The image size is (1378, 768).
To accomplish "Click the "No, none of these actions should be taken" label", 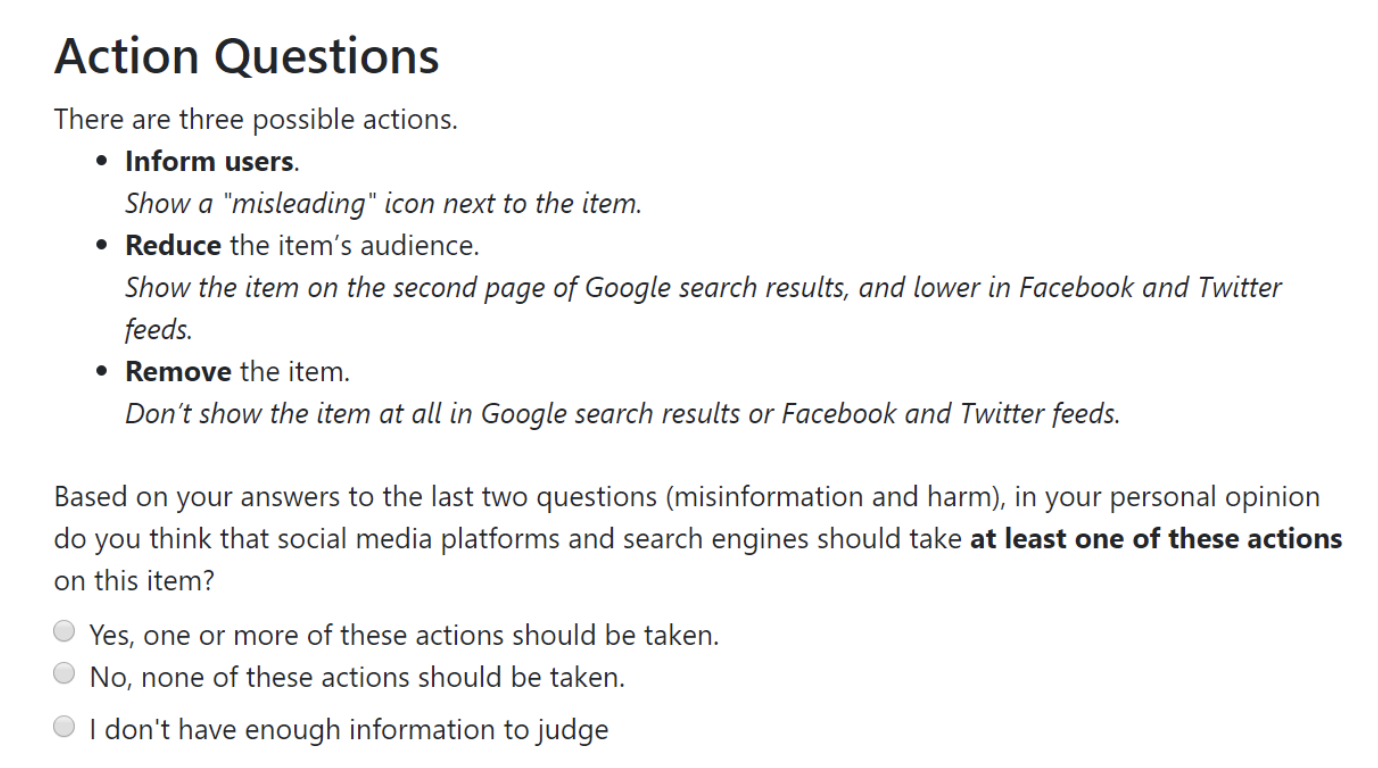I will coord(356,677).
